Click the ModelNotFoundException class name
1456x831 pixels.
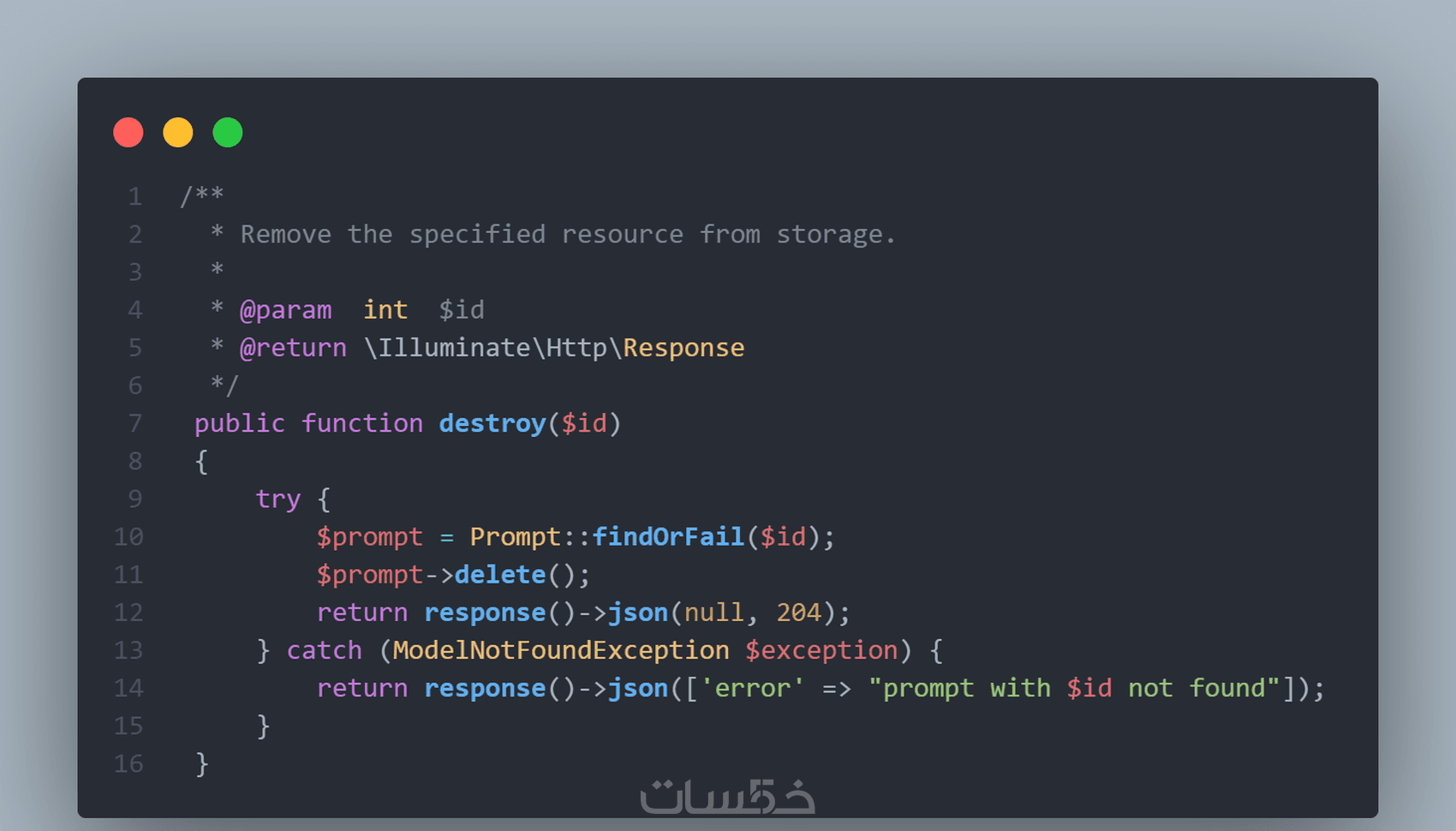click(x=561, y=650)
